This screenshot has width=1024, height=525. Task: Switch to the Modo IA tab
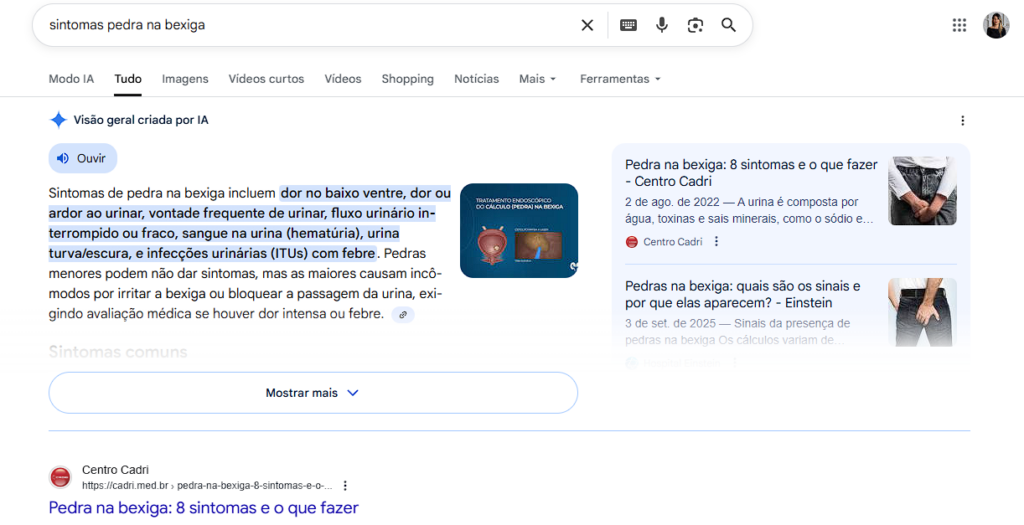pyautogui.click(x=71, y=79)
